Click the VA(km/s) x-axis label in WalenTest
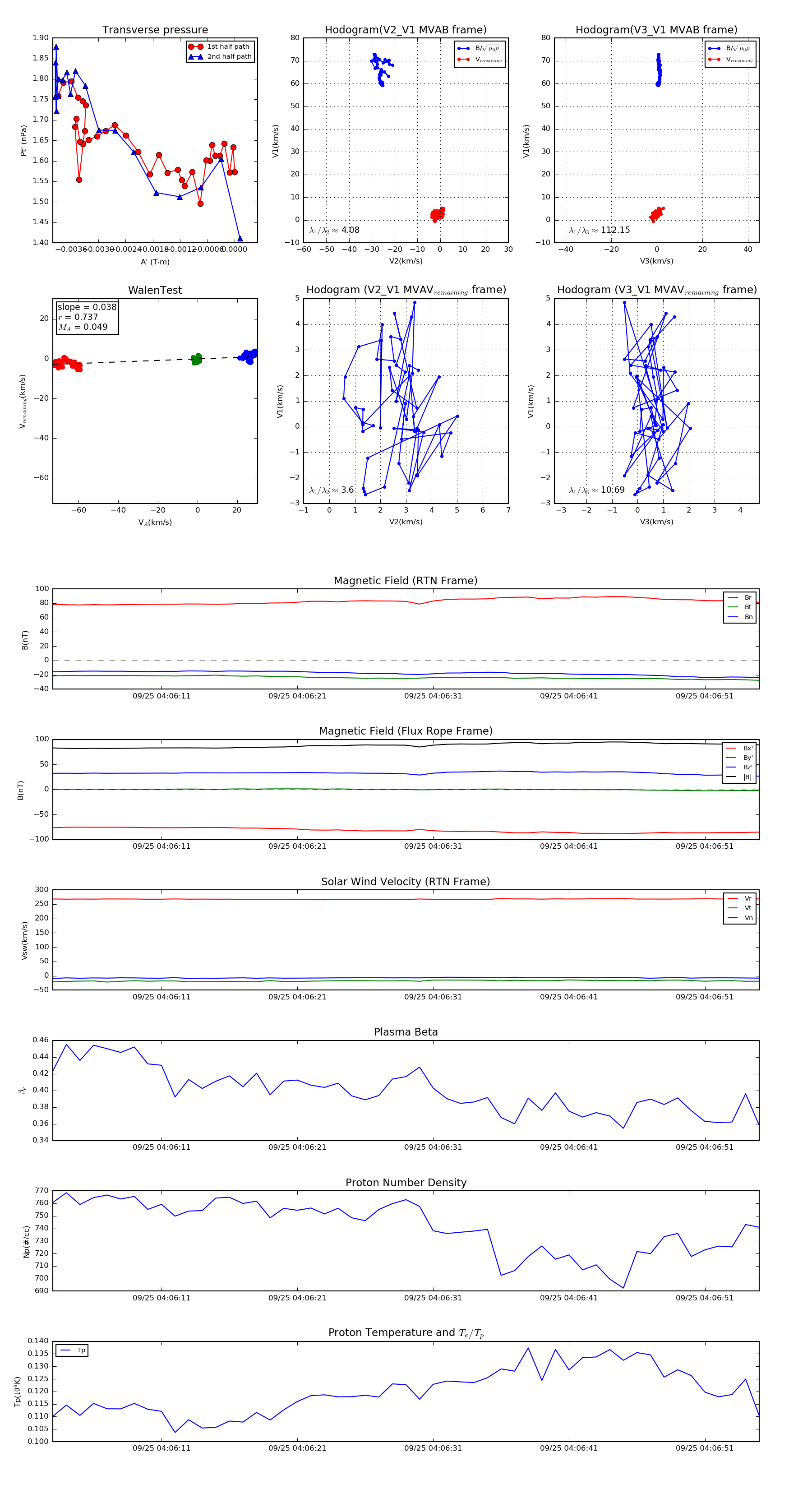812x1489 pixels. tap(155, 523)
